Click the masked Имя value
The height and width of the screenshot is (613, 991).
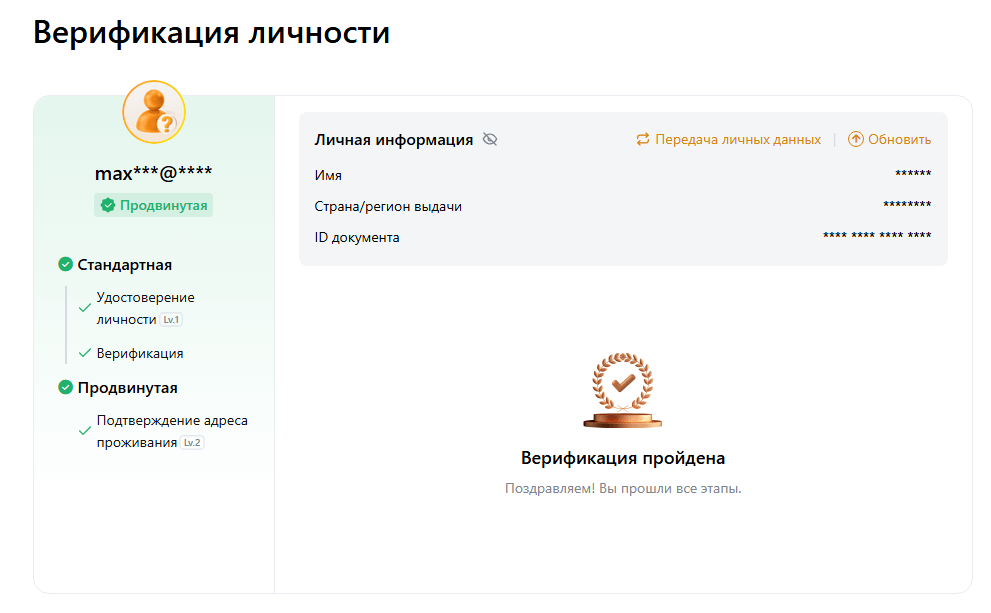click(x=913, y=175)
